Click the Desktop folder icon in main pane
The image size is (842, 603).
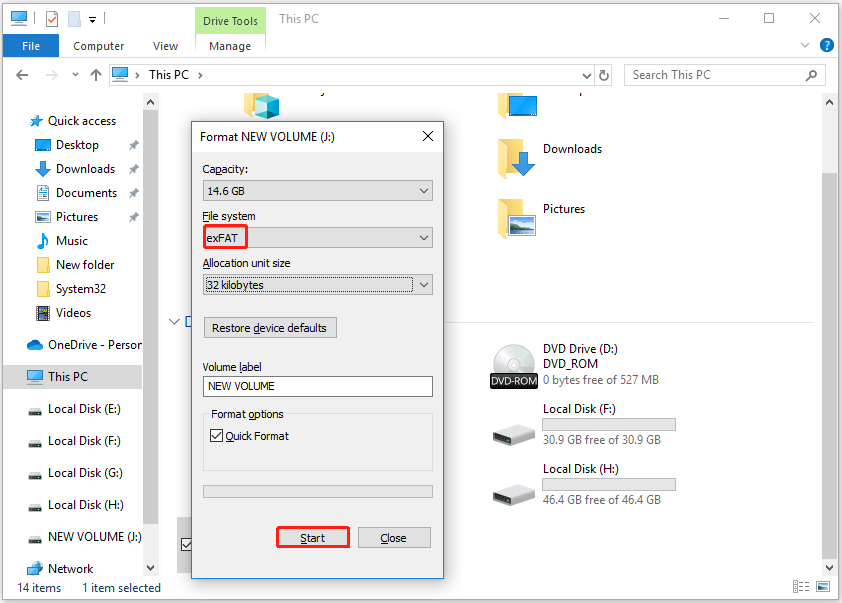517,105
